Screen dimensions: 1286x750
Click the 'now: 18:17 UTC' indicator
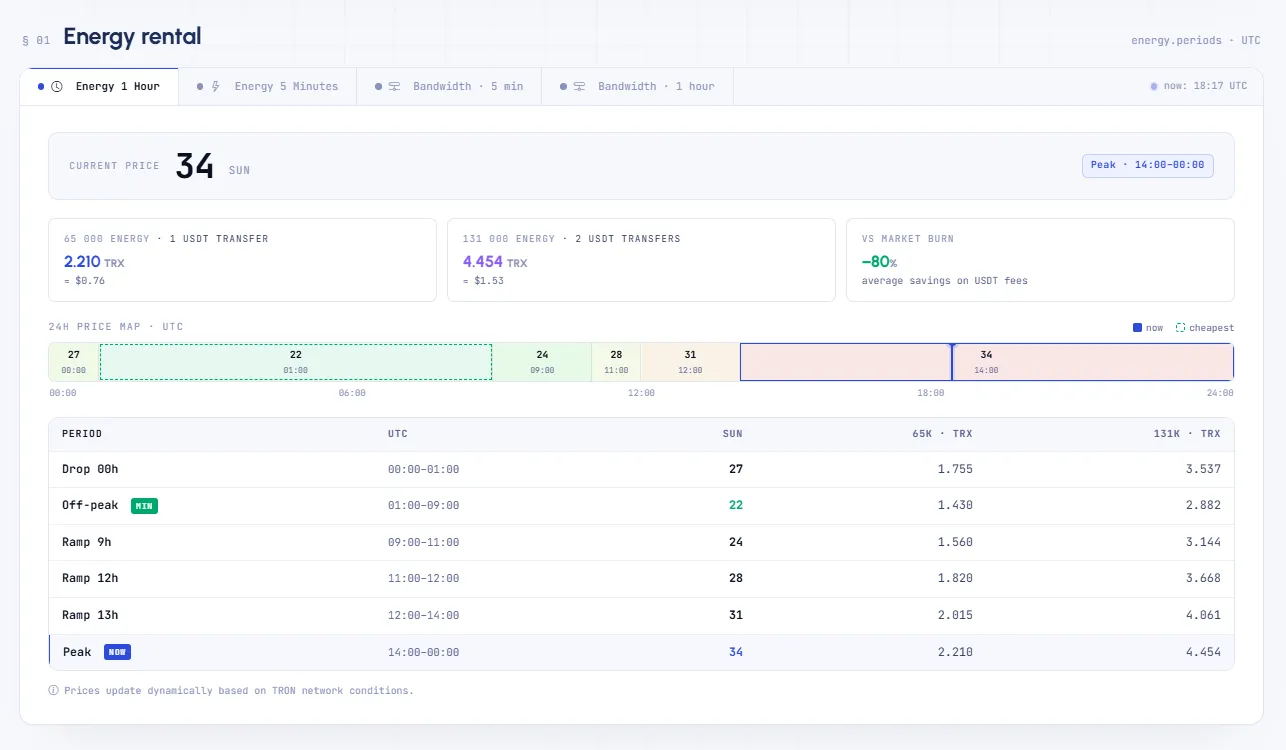click(1199, 87)
